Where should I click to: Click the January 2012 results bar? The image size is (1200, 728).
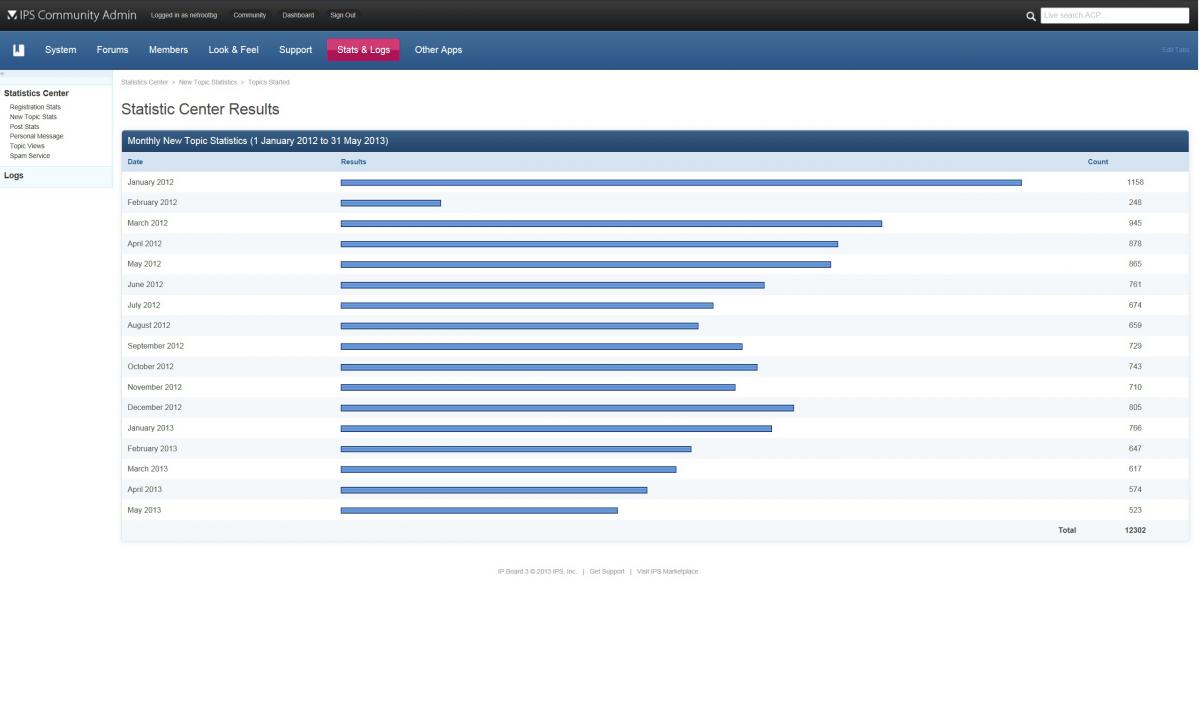click(680, 183)
